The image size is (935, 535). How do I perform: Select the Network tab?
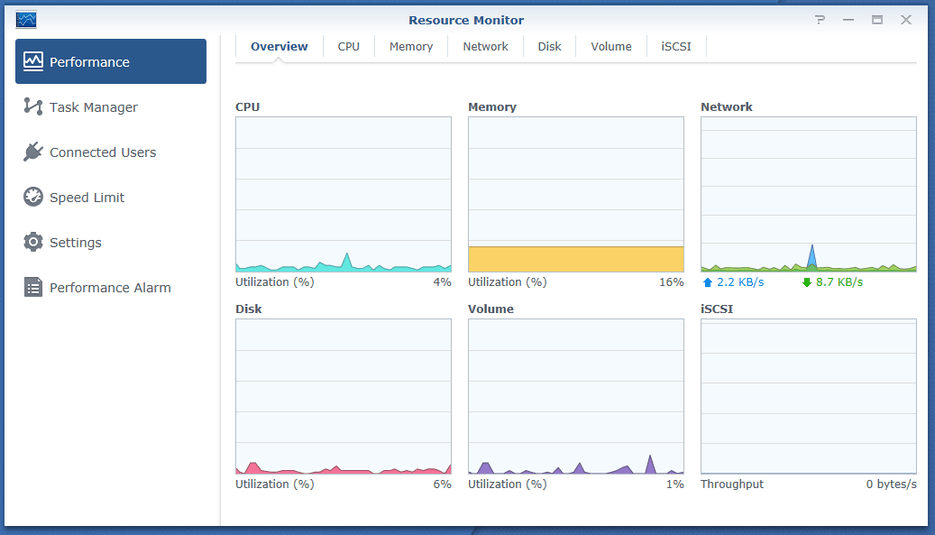pyautogui.click(x=485, y=47)
